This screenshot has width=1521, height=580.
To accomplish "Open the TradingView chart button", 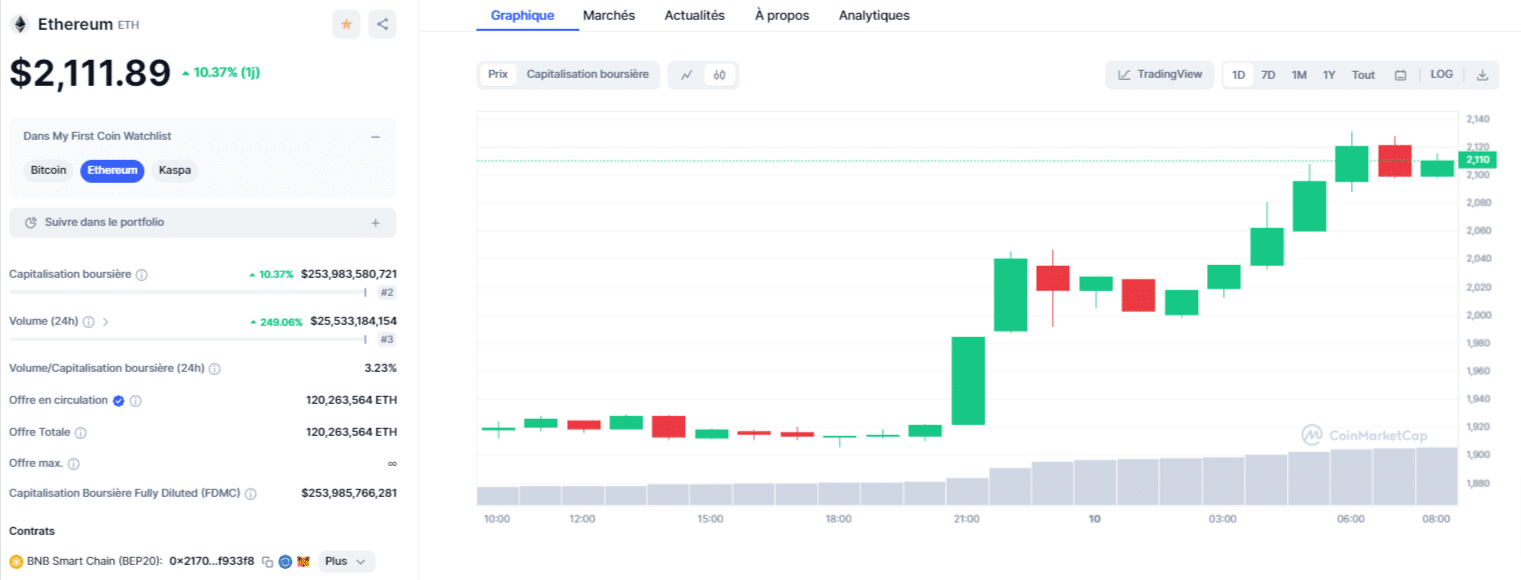I will [1160, 75].
